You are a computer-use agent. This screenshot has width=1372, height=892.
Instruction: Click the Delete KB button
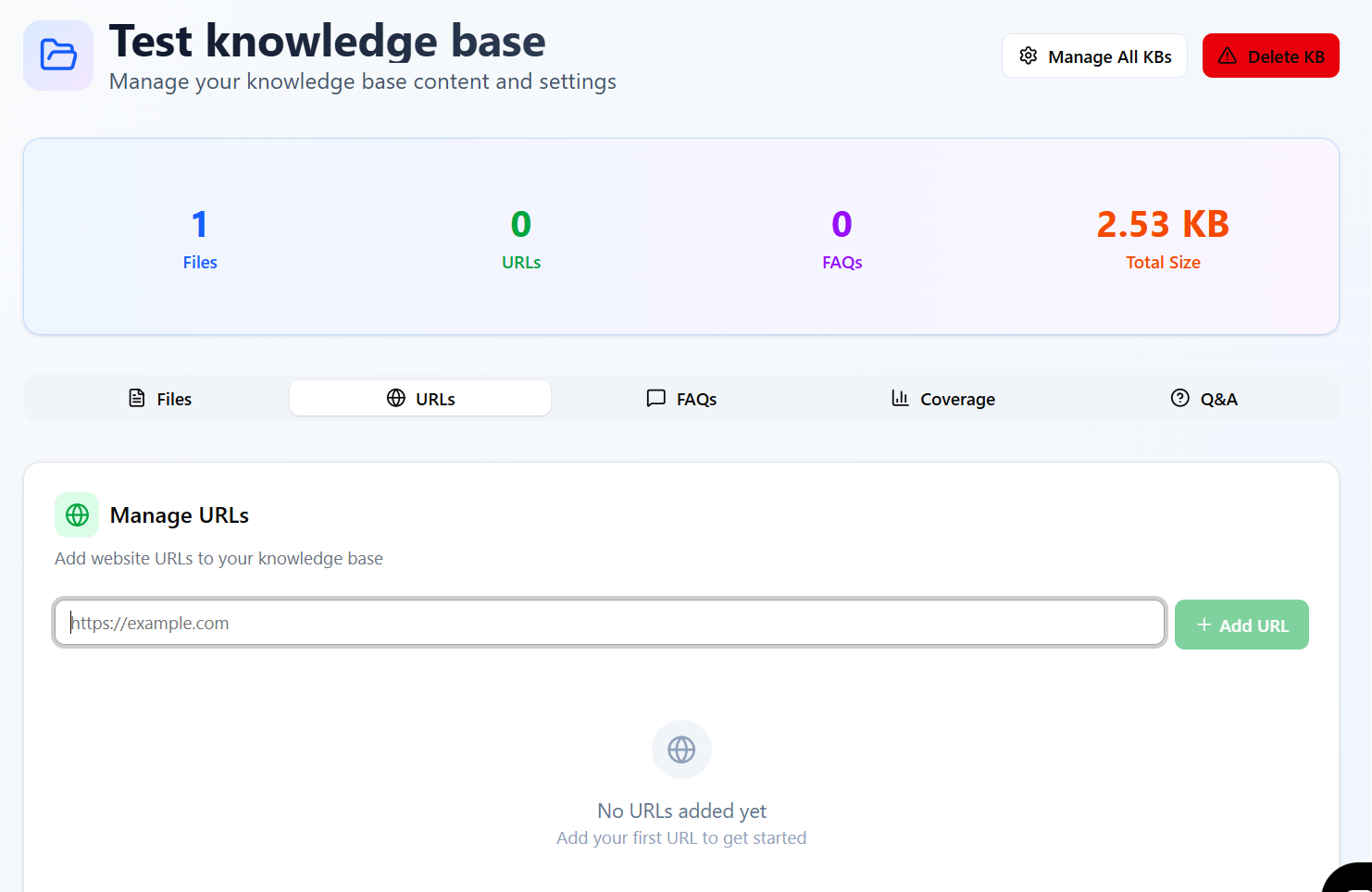pyautogui.click(x=1270, y=56)
